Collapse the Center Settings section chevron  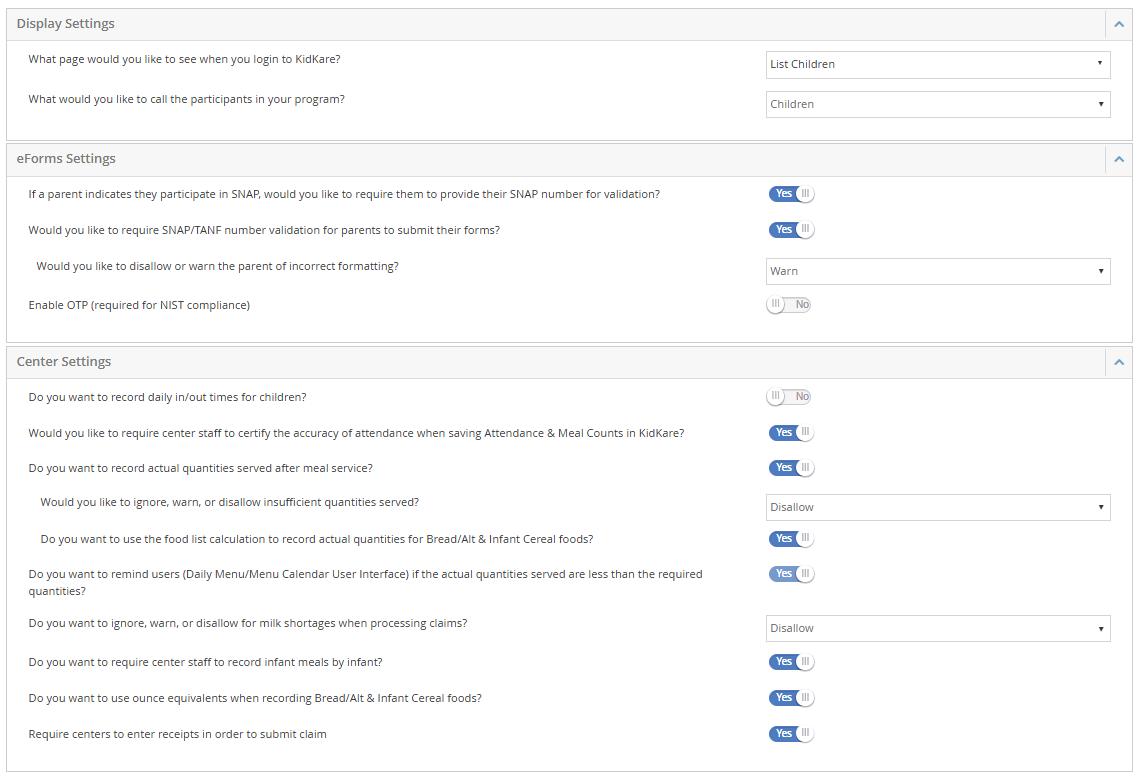1118,362
